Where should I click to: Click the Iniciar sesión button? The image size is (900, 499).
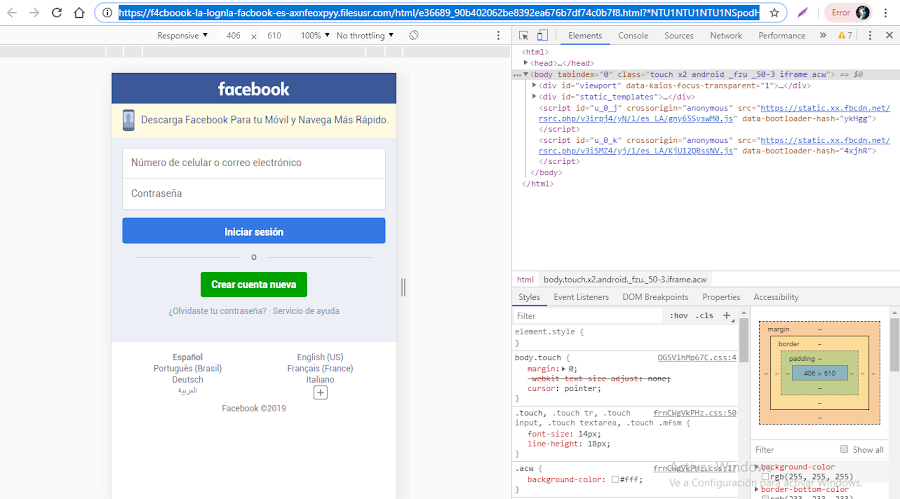(x=254, y=231)
